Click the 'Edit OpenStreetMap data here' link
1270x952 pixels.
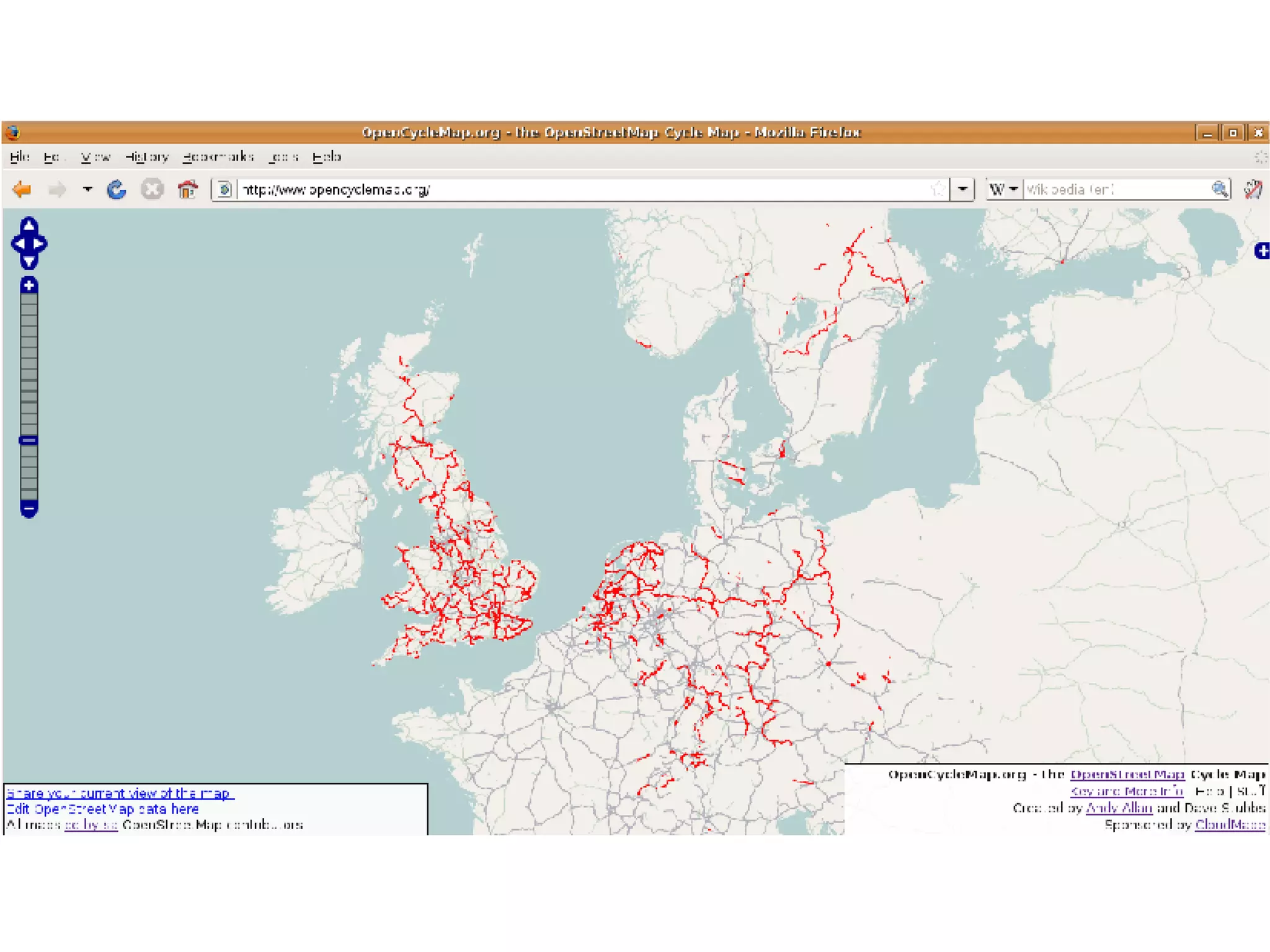(x=102, y=809)
